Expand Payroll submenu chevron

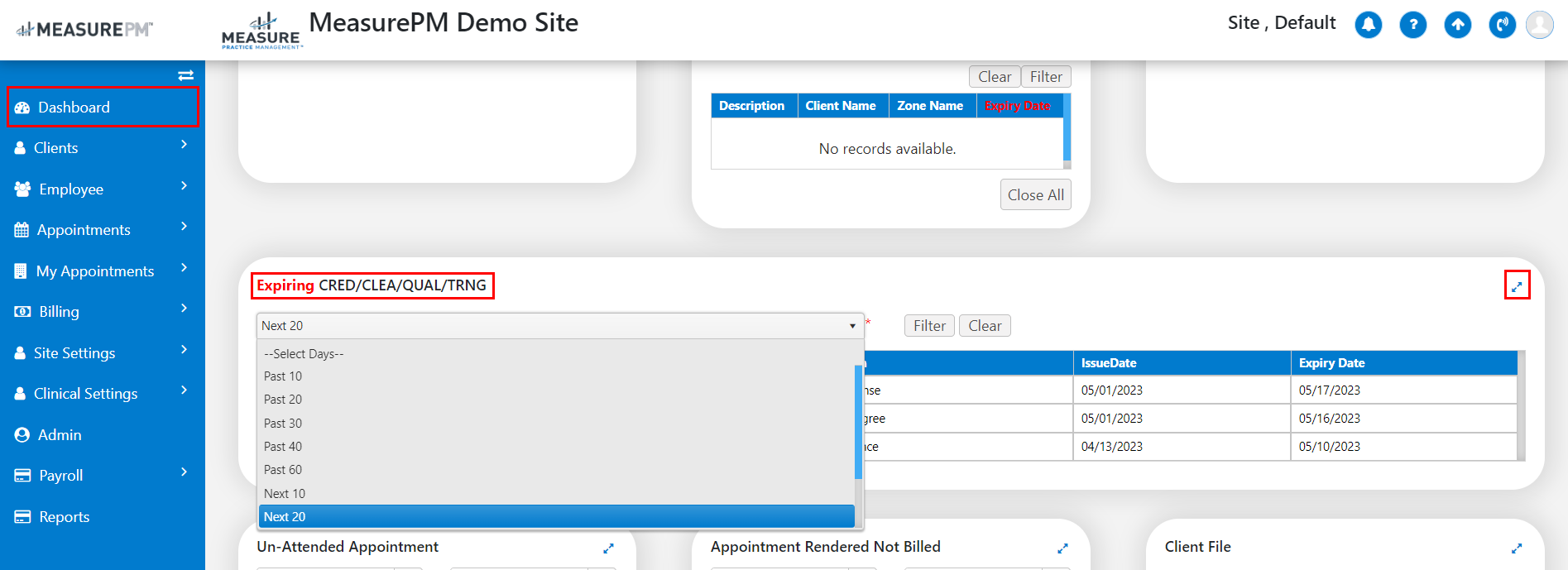(184, 472)
